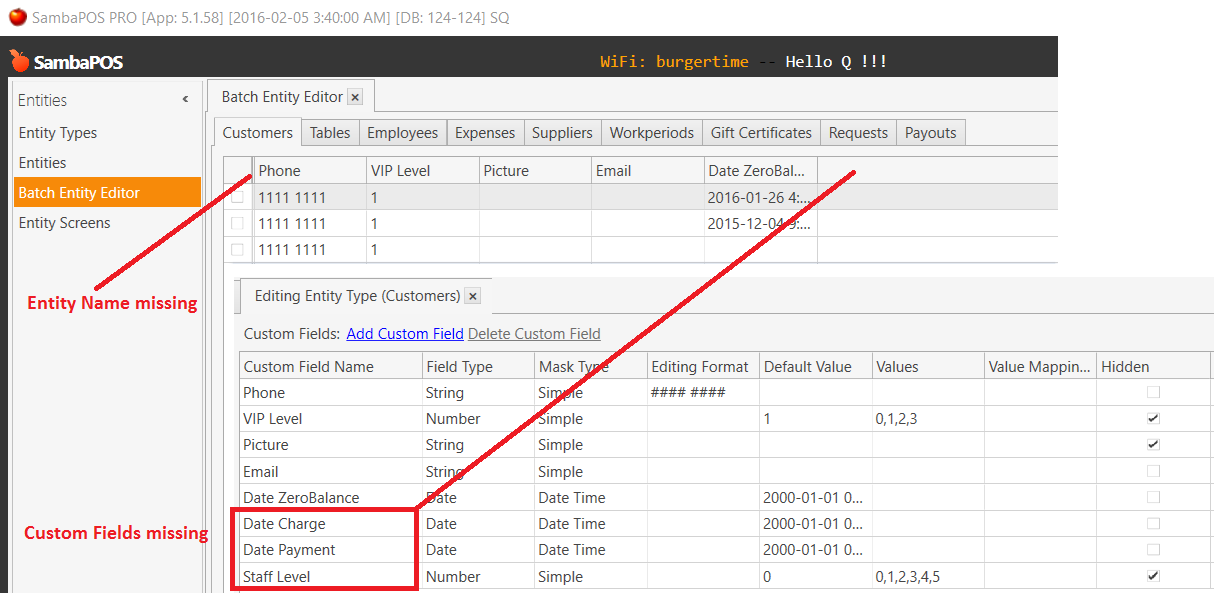Viewport: 1214px width, 593px height.
Task: Toggle Hidden checkbox for Email field
Action: (x=1153, y=472)
